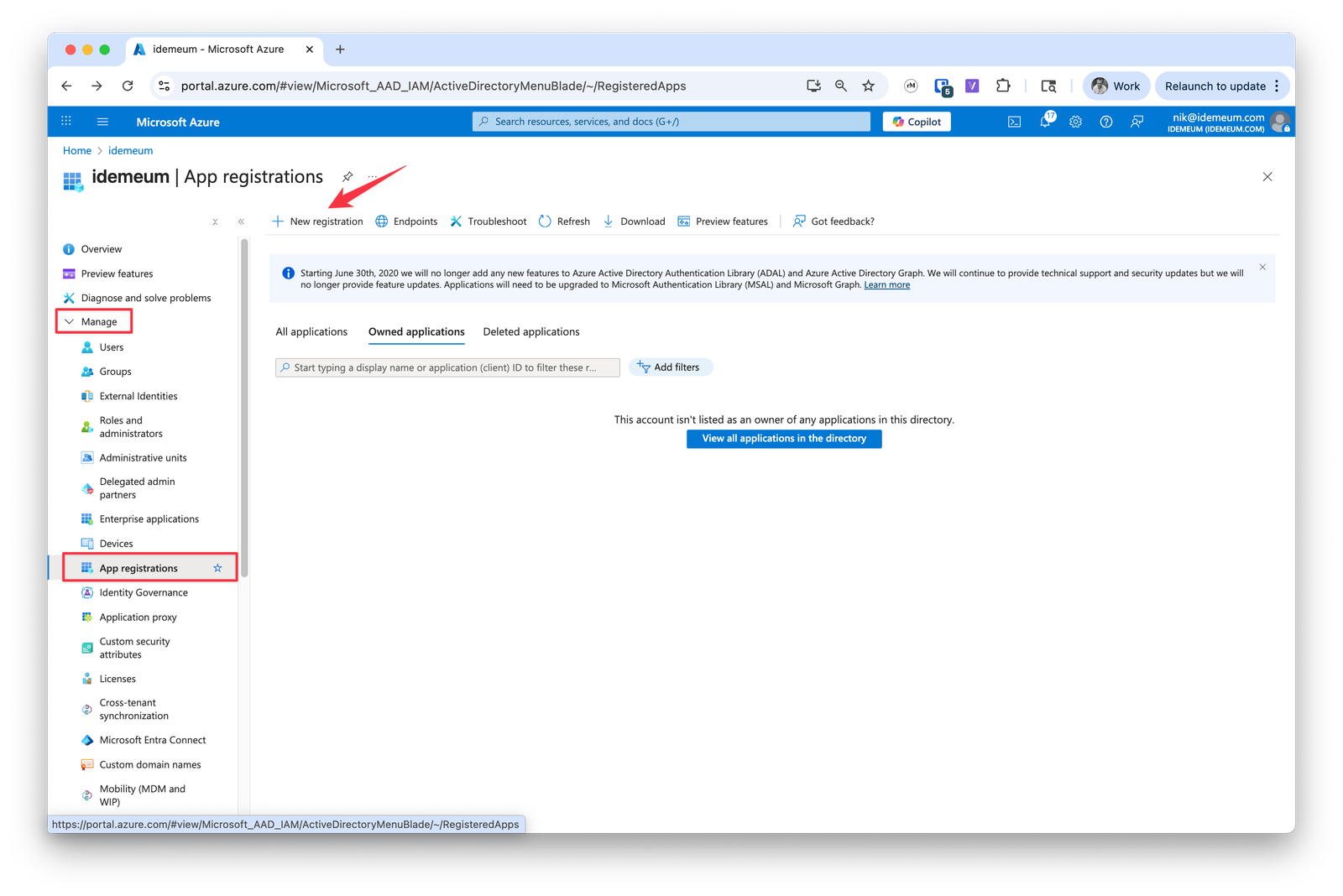Open Identity Governance
The image size is (1343, 896).
(x=144, y=592)
